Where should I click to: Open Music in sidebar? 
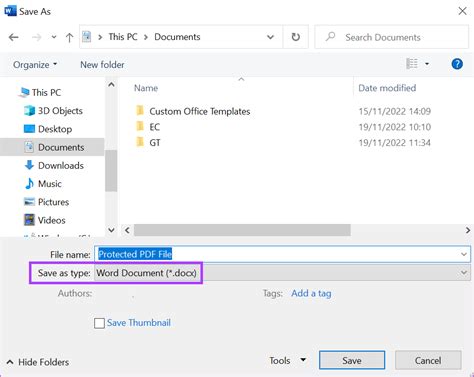(50, 184)
